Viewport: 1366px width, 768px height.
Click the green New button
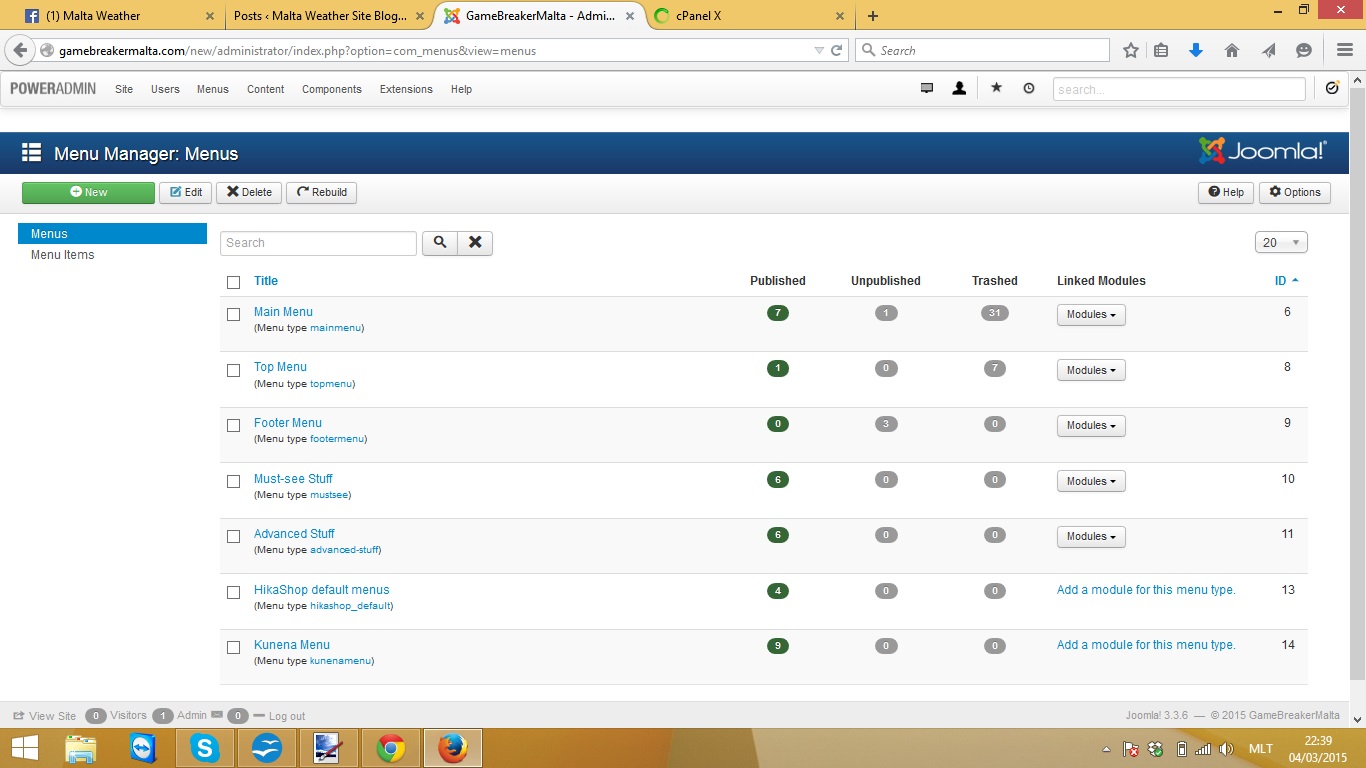[x=88, y=192]
